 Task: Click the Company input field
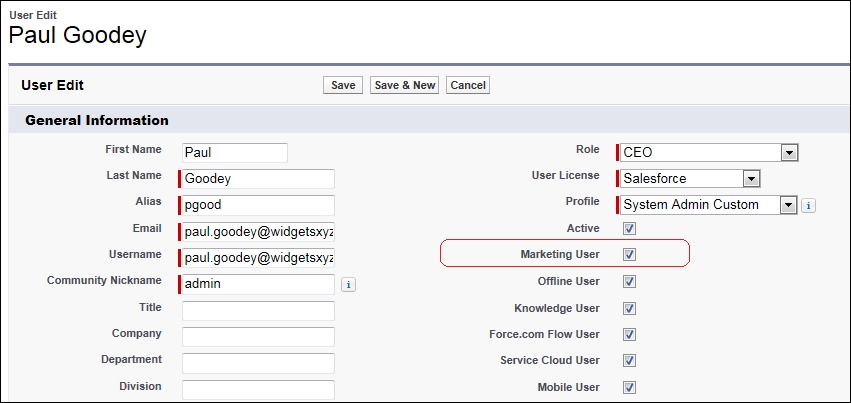pyautogui.click(x=258, y=337)
